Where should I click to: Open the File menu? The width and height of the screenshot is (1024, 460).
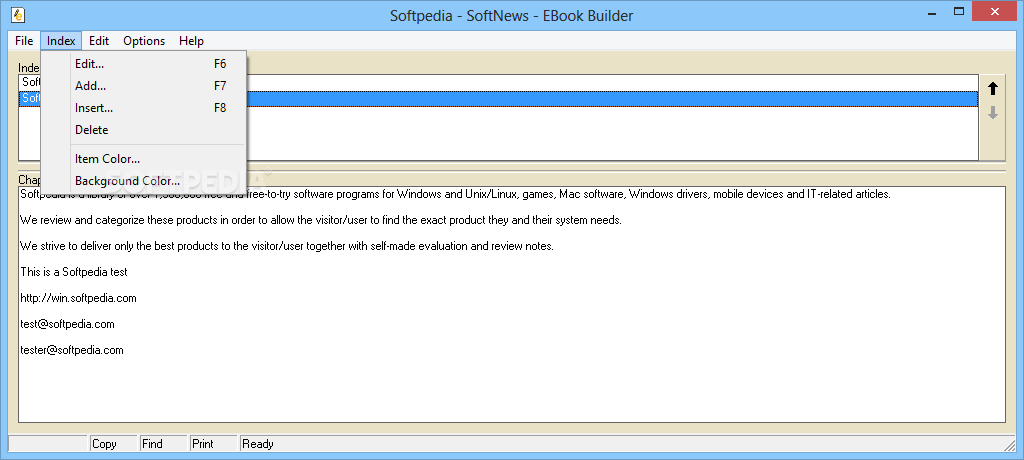(24, 41)
